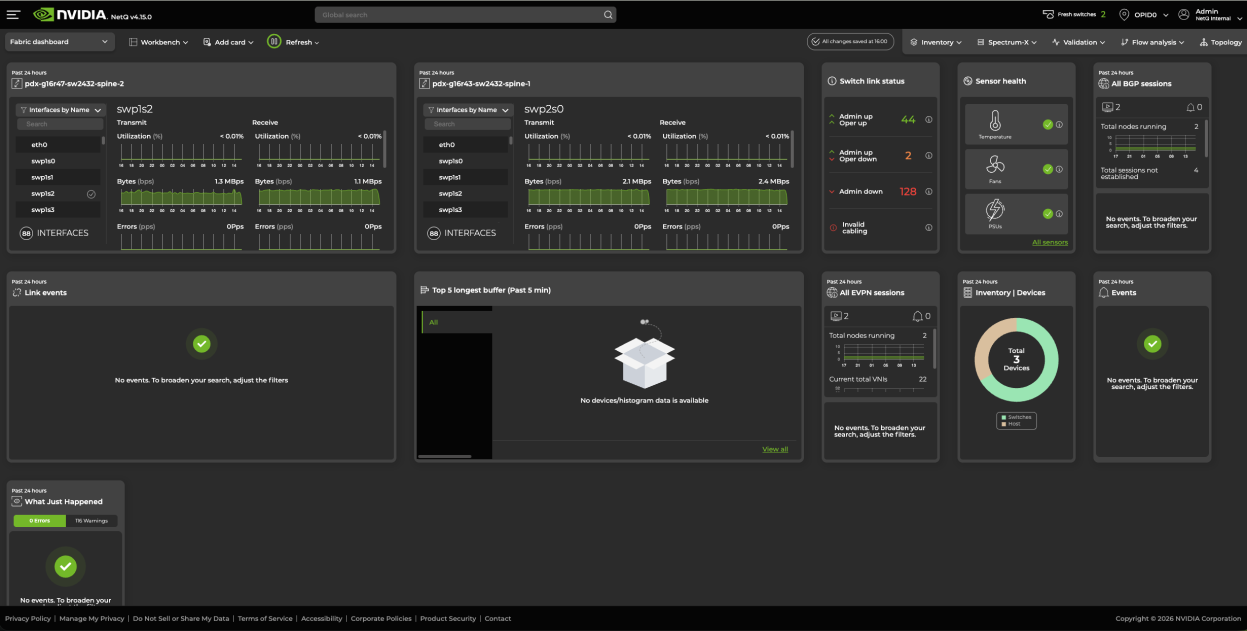Focus the spine-1 interface Search field
The width and height of the screenshot is (1247, 631).
pyautogui.click(x=468, y=124)
